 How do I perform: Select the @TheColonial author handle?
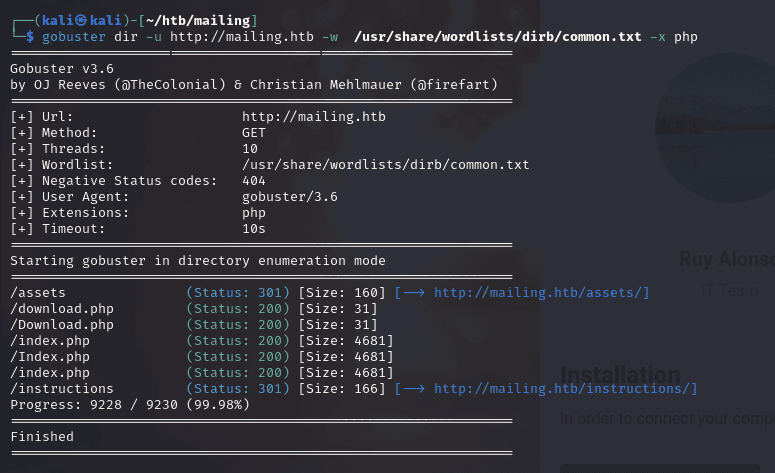(152, 84)
